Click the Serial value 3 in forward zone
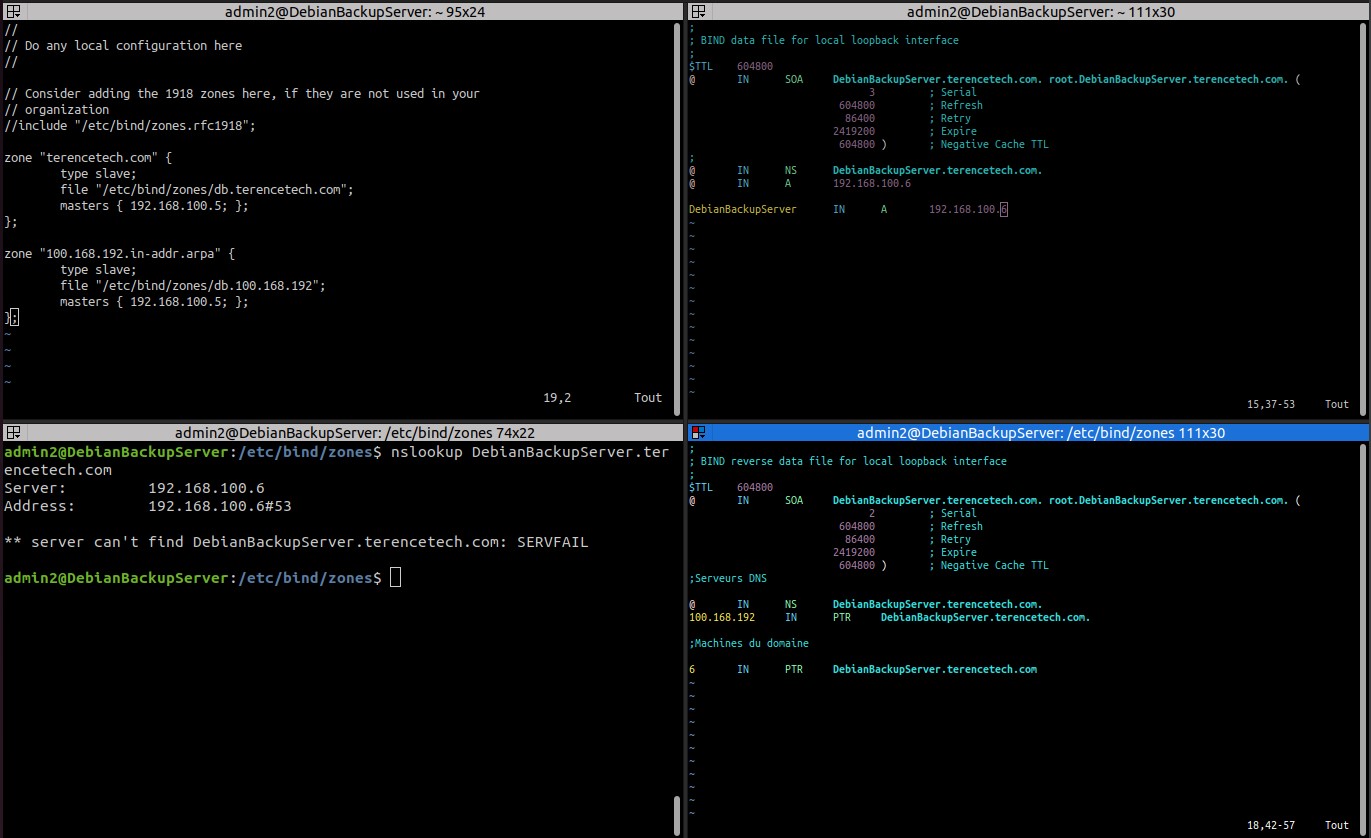The width and height of the screenshot is (1371, 838). click(872, 92)
